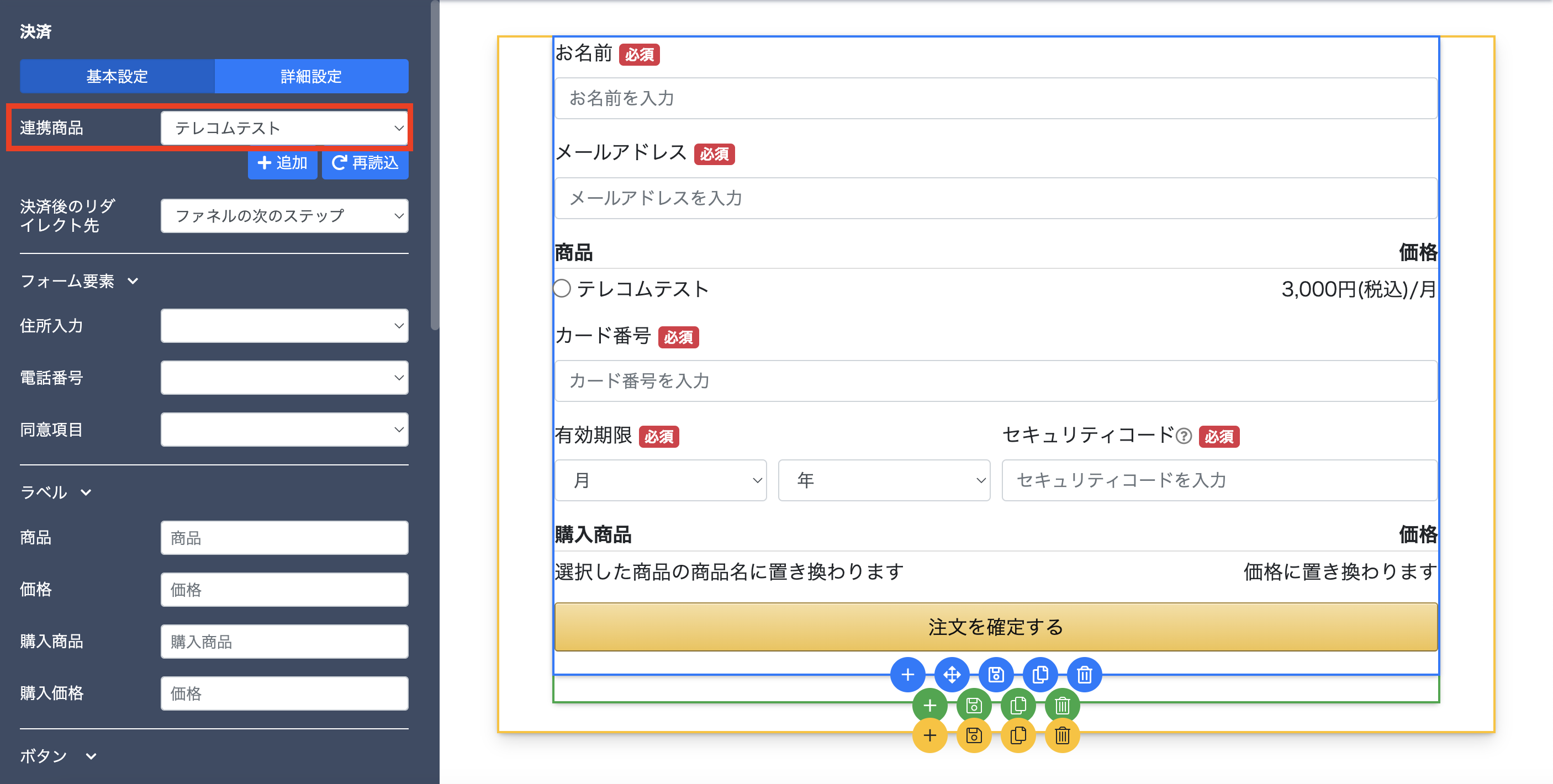Viewport: 1553px width, 784px height.
Task: Select the テレコムテスト product radio button
Action: 562,289
